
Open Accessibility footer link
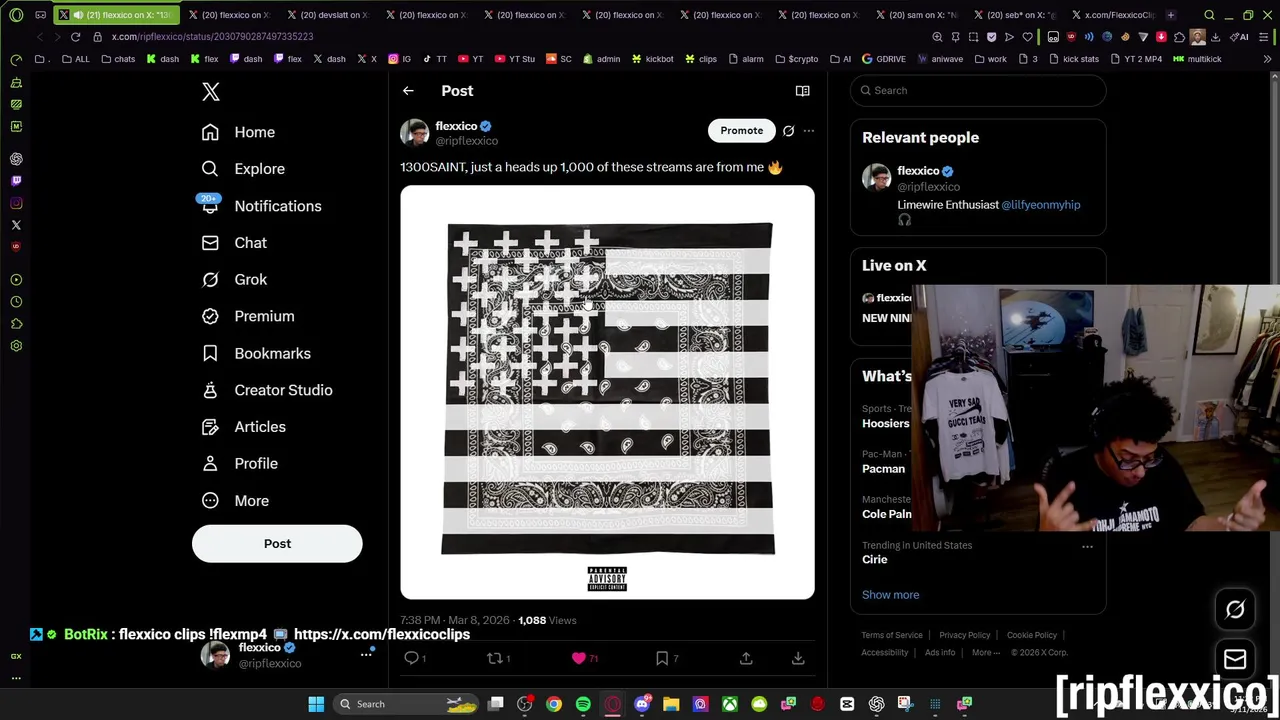click(885, 652)
